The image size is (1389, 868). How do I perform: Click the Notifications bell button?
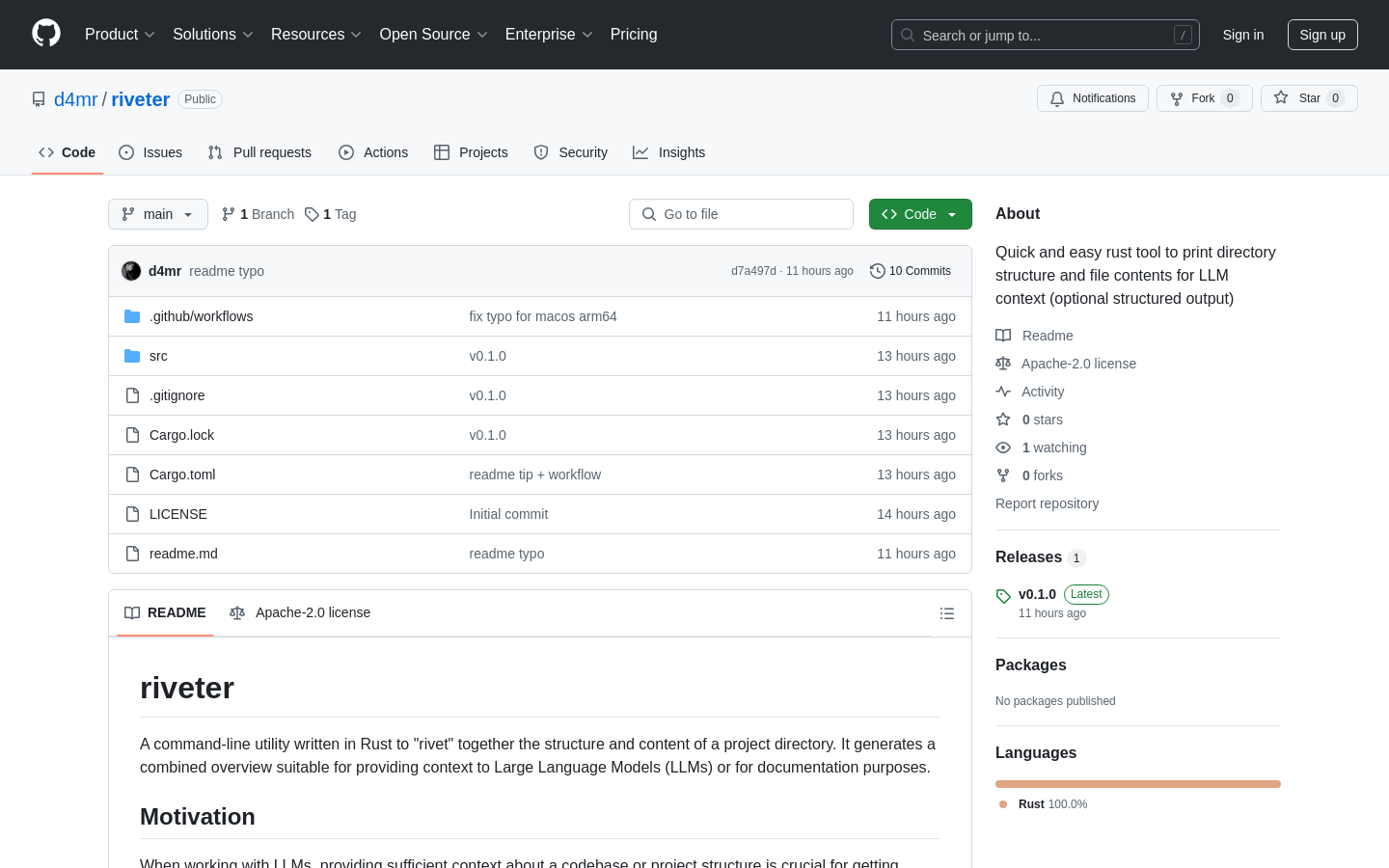click(1093, 98)
